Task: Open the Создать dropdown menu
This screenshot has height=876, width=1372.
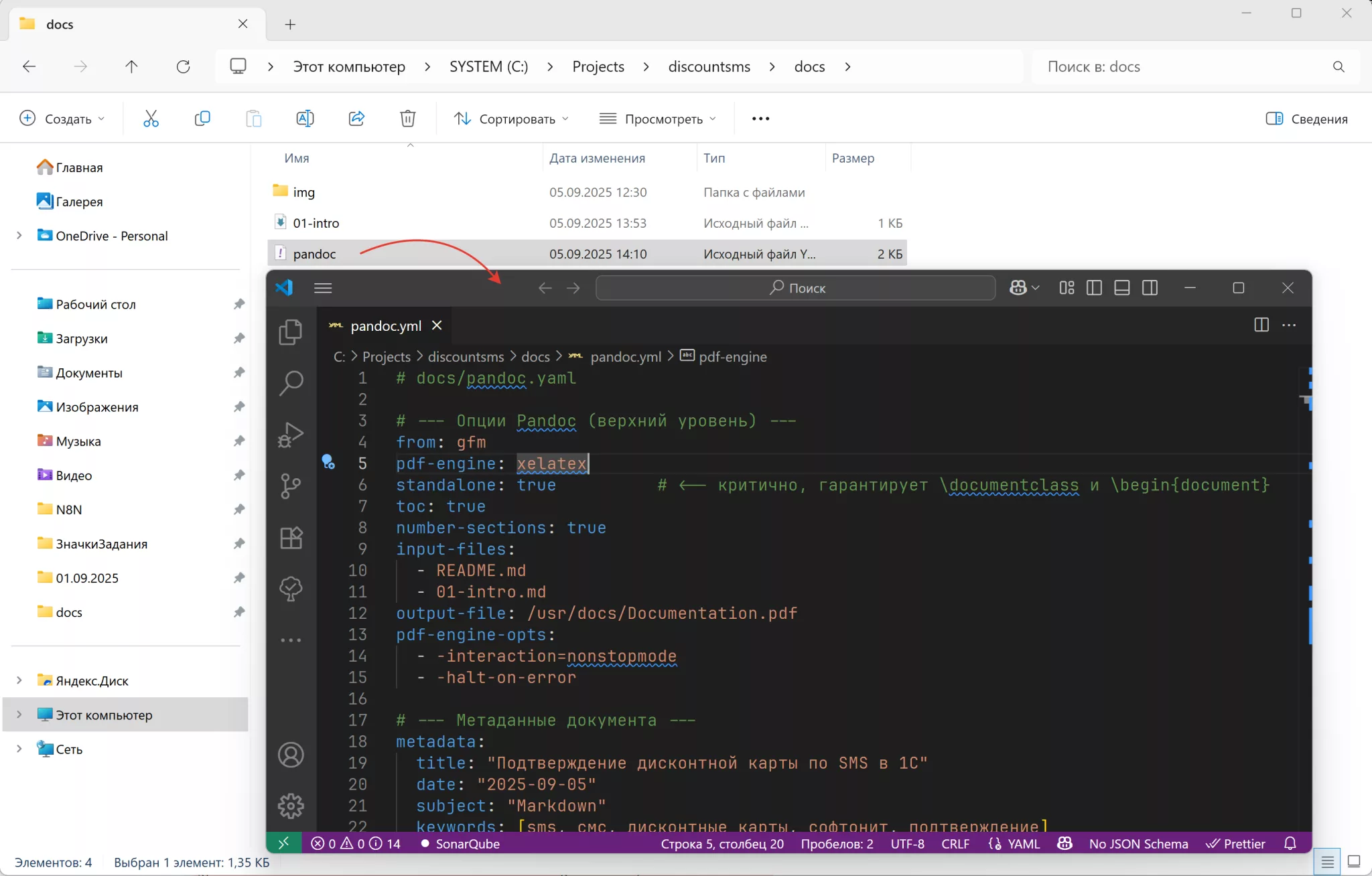Action: 62,119
